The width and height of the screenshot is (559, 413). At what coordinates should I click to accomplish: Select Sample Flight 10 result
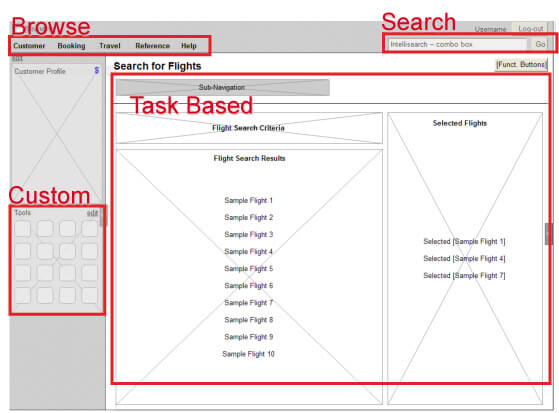coord(248,354)
